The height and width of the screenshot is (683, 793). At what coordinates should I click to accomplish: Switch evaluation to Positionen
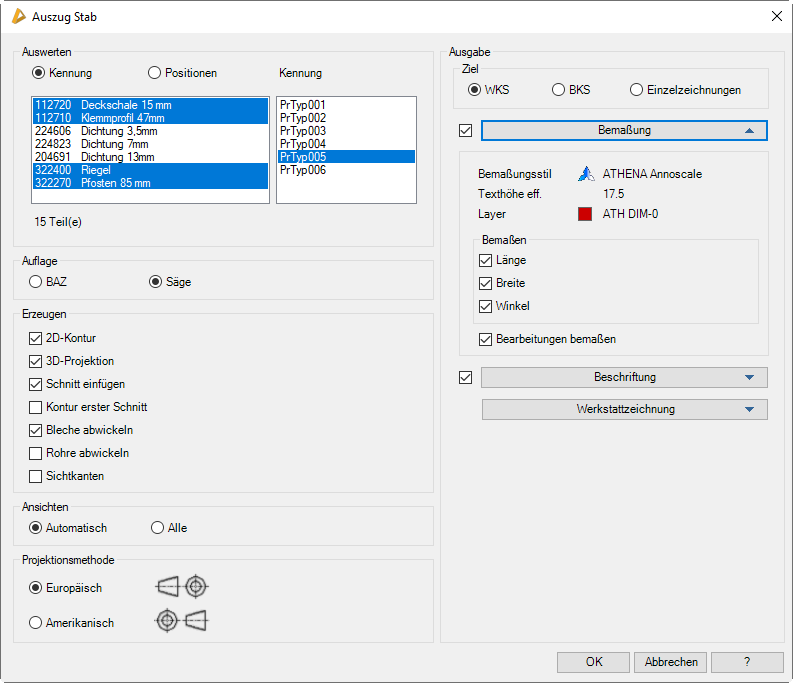(154, 73)
